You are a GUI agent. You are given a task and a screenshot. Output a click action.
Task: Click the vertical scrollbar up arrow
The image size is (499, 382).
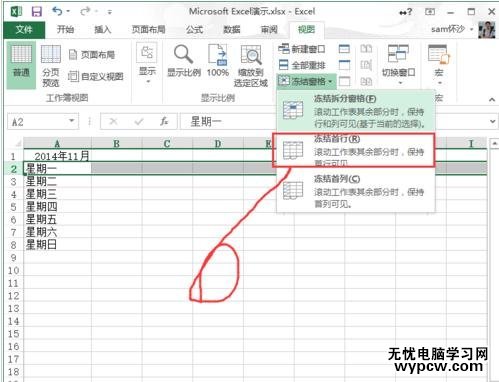(x=494, y=144)
